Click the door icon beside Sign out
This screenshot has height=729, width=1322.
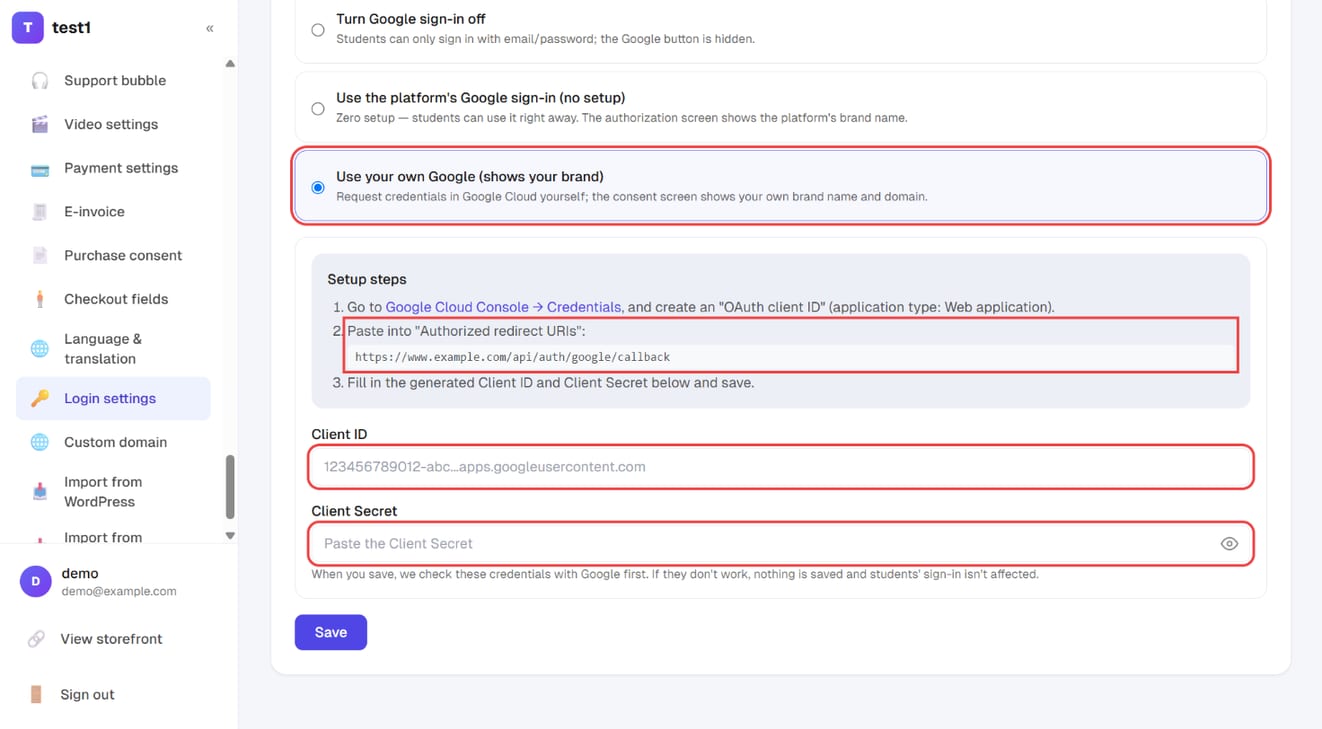(36, 695)
